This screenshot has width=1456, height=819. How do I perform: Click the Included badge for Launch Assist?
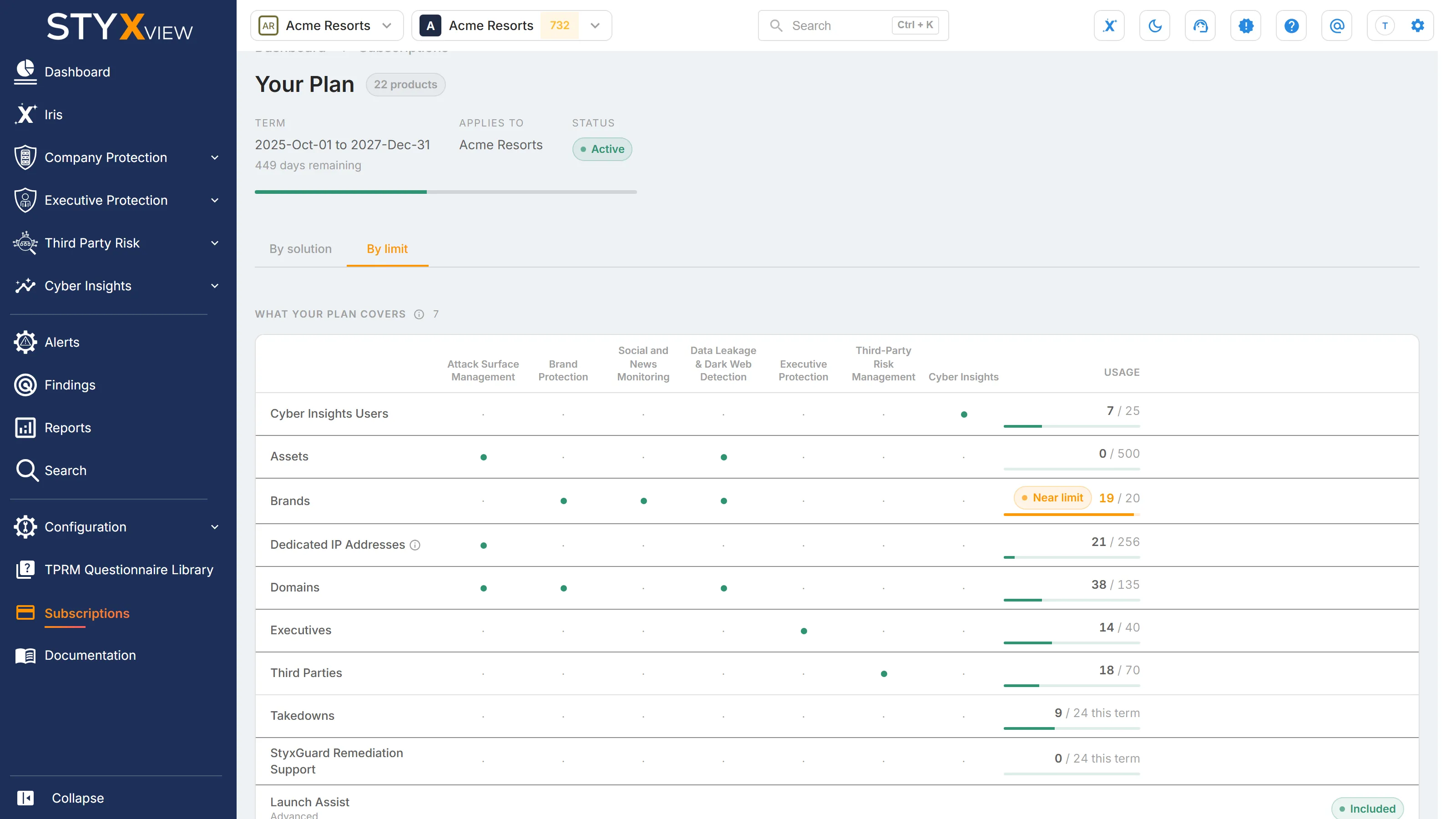click(x=1367, y=809)
